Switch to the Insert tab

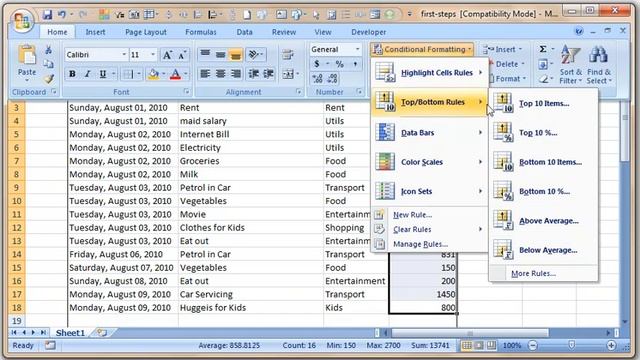[95, 32]
